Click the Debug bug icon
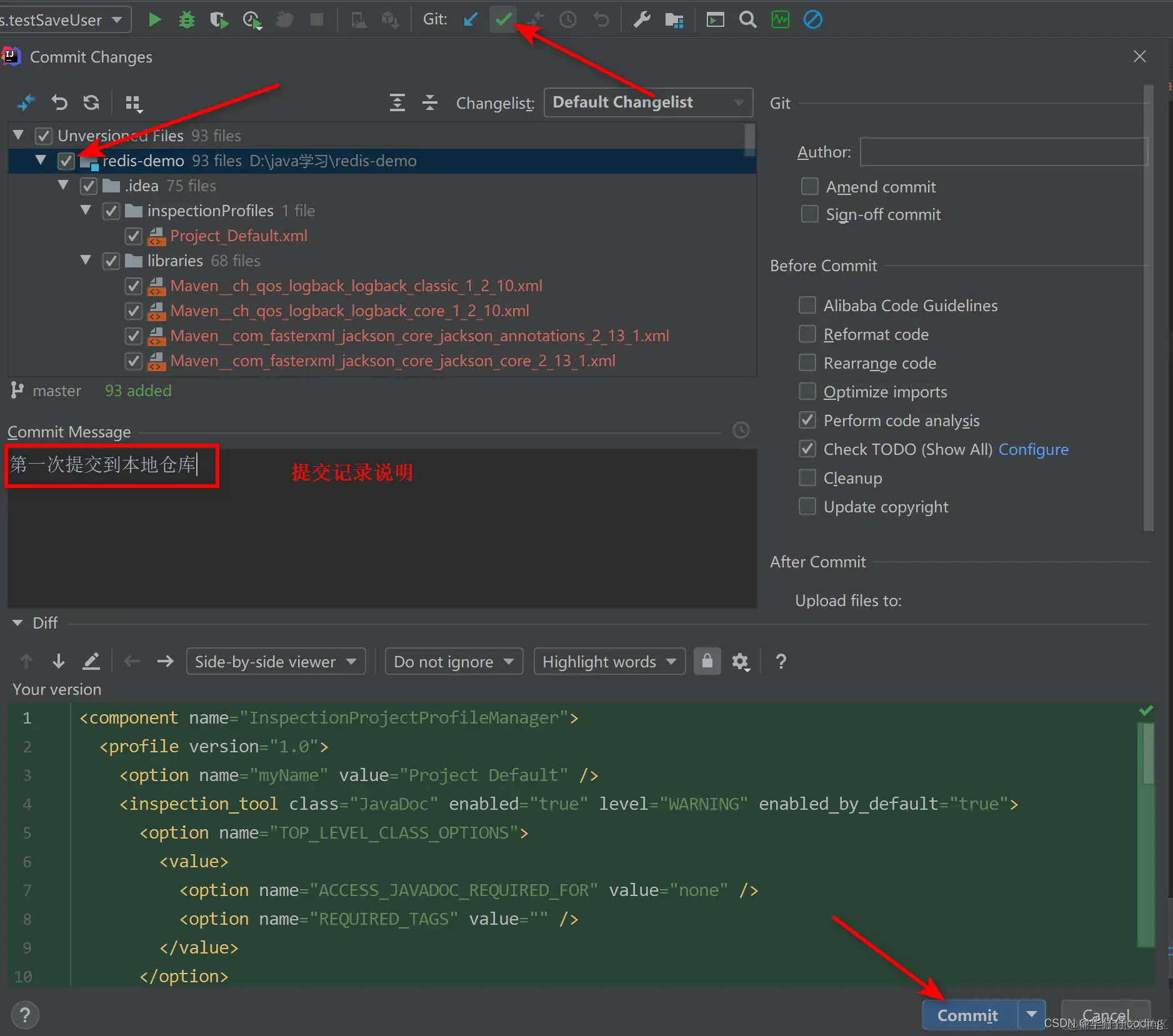This screenshot has width=1173, height=1036. pyautogui.click(x=186, y=20)
